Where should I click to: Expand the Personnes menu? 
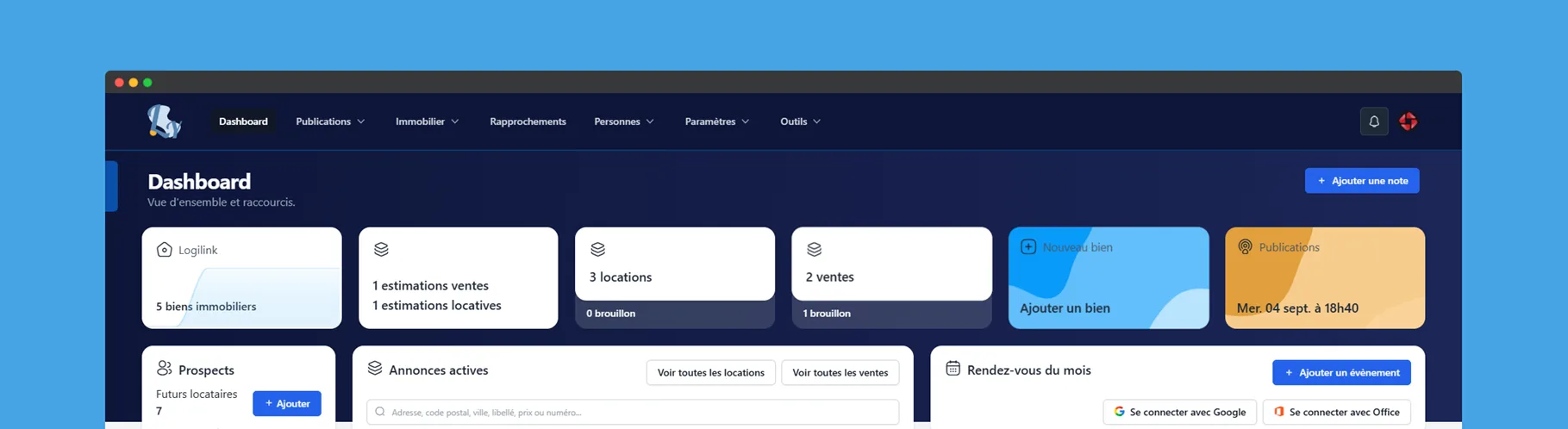[623, 121]
